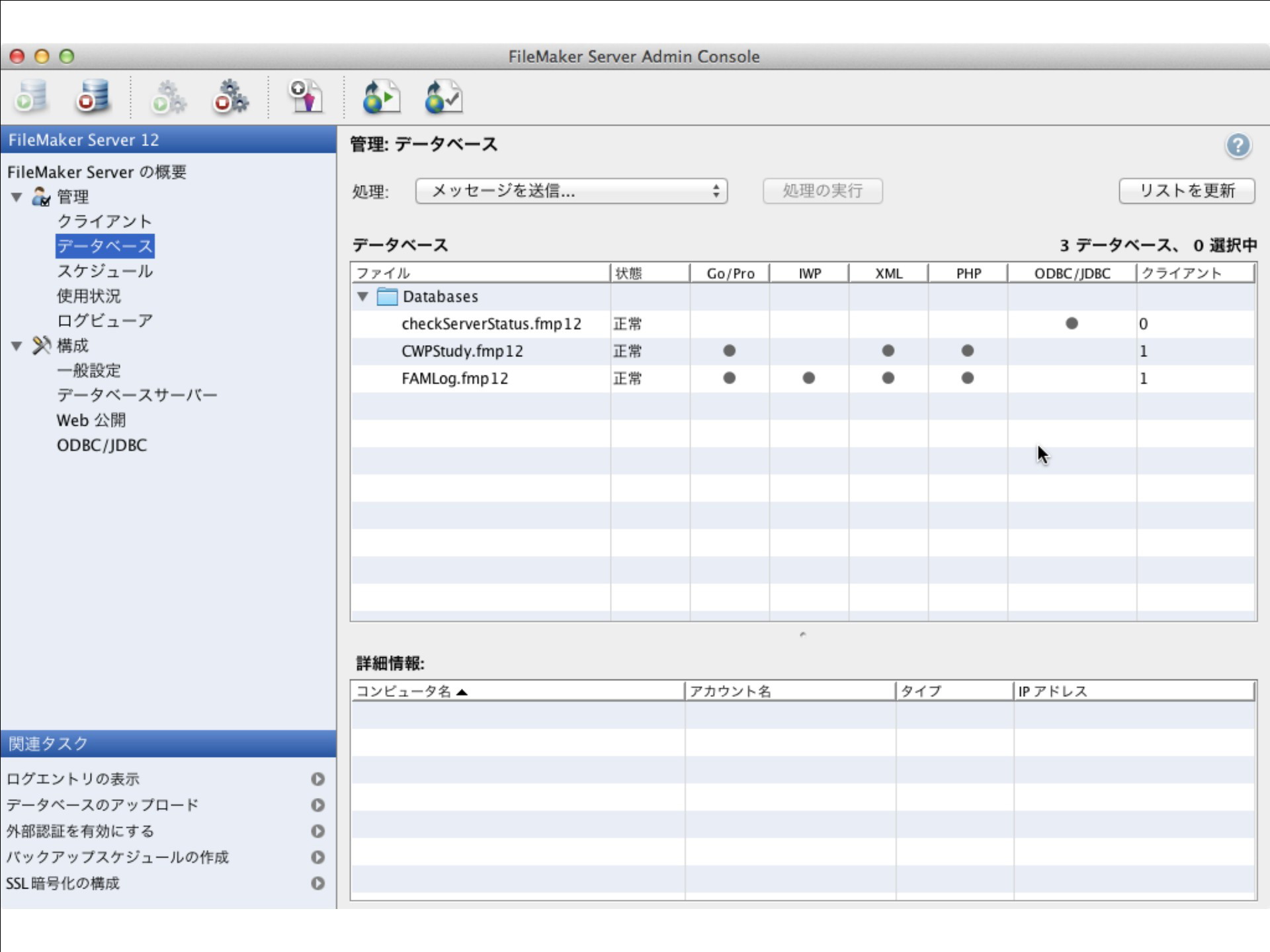
Task: Collapse the Databases folder row
Action: (x=362, y=297)
